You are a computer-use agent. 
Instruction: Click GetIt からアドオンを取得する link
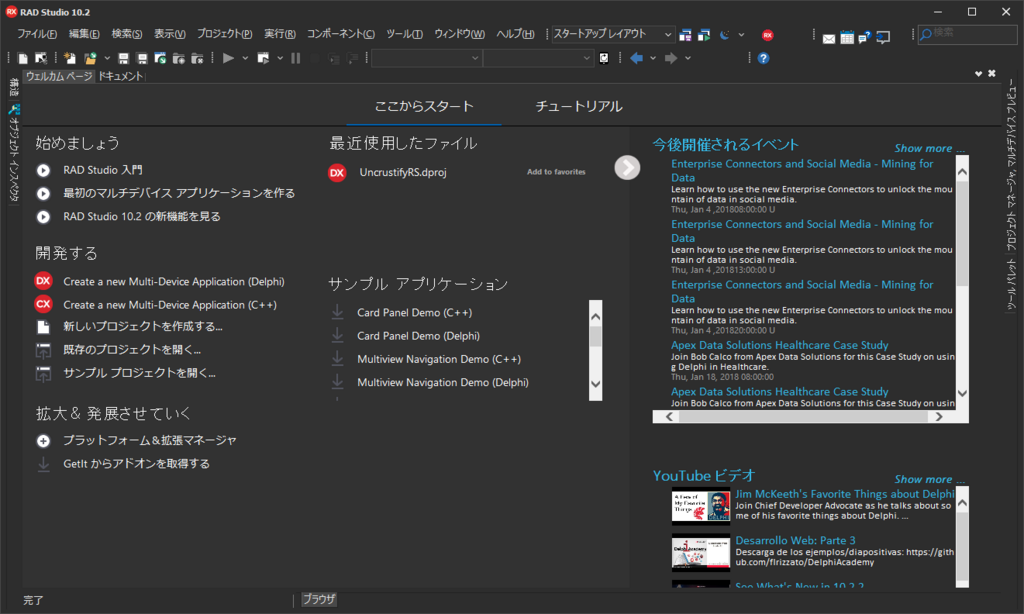coord(136,464)
